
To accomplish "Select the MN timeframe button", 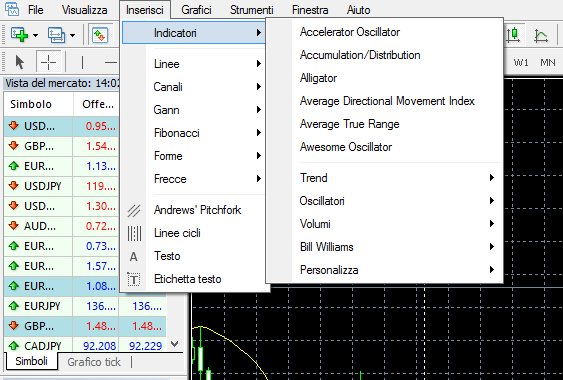I will pos(548,62).
